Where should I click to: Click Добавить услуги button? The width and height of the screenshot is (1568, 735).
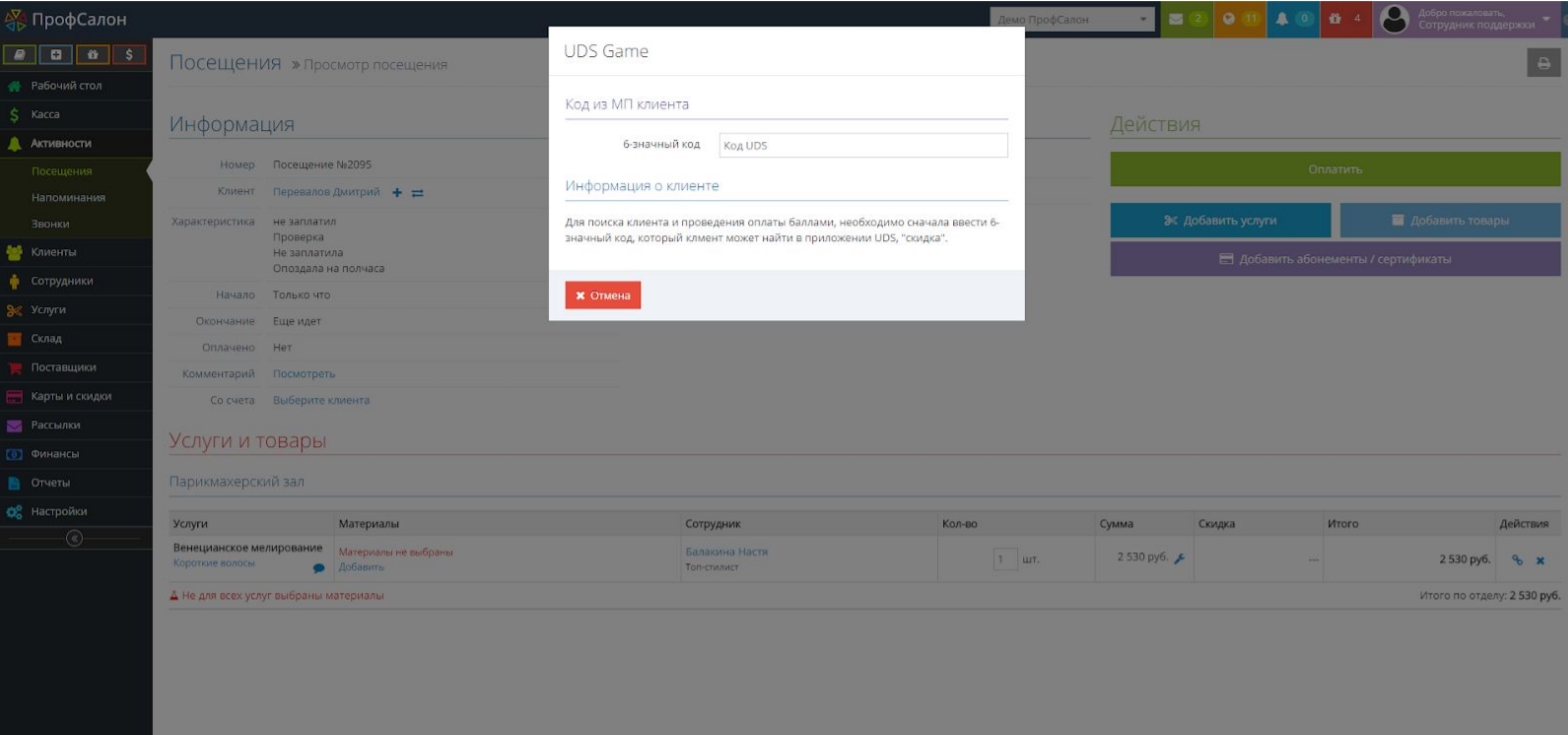pos(1220,220)
